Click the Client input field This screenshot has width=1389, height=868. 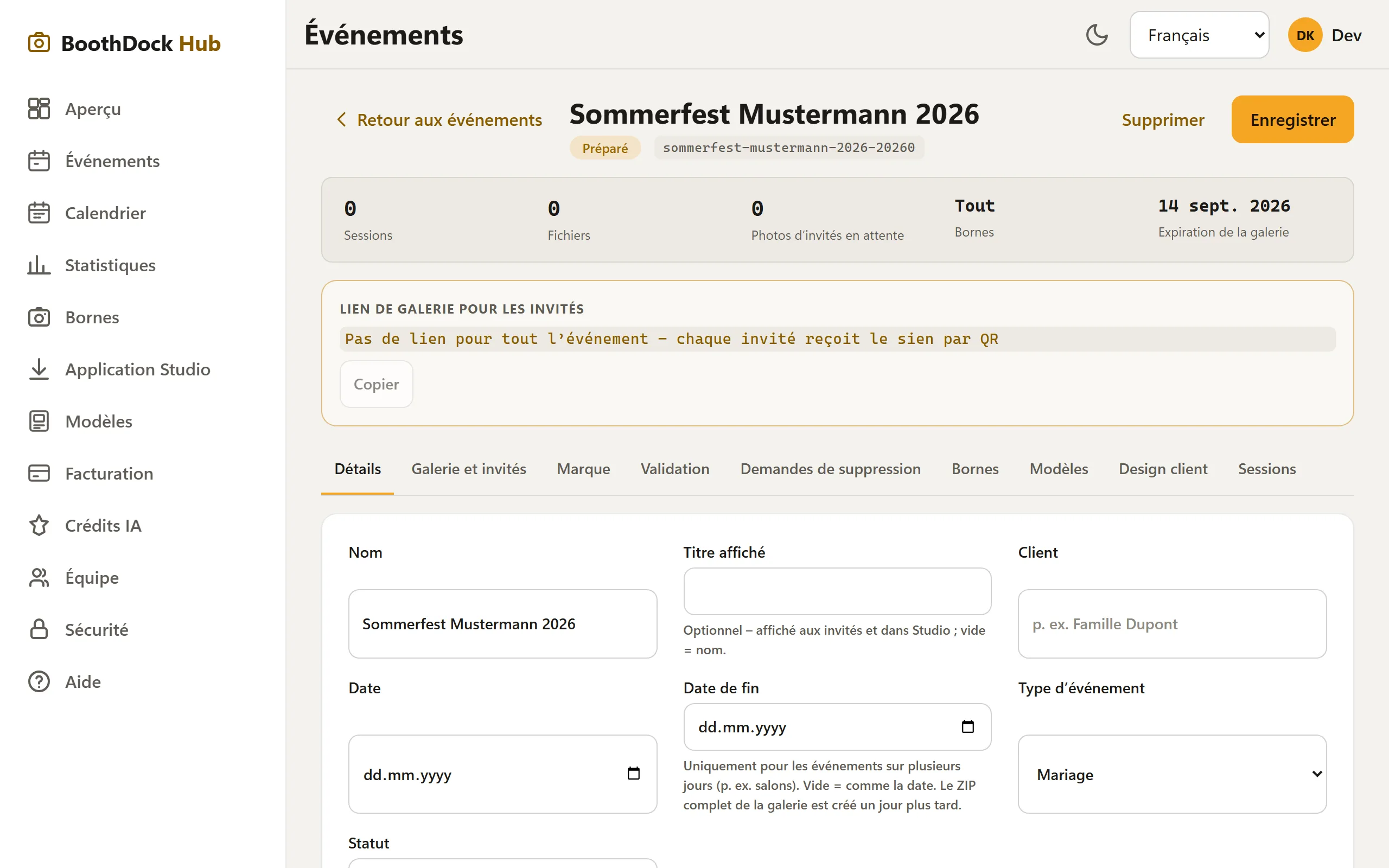[x=1172, y=623]
